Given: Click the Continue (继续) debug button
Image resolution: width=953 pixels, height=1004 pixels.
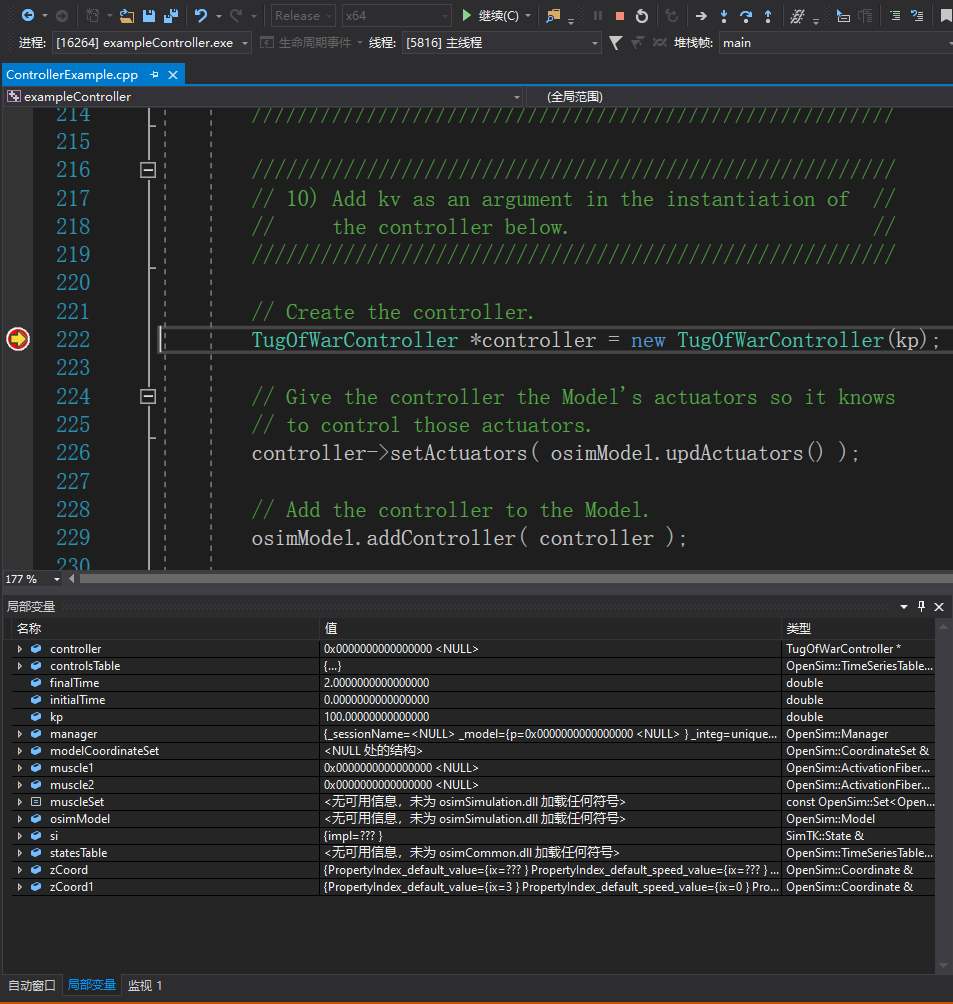Looking at the screenshot, I should click(x=490, y=16).
